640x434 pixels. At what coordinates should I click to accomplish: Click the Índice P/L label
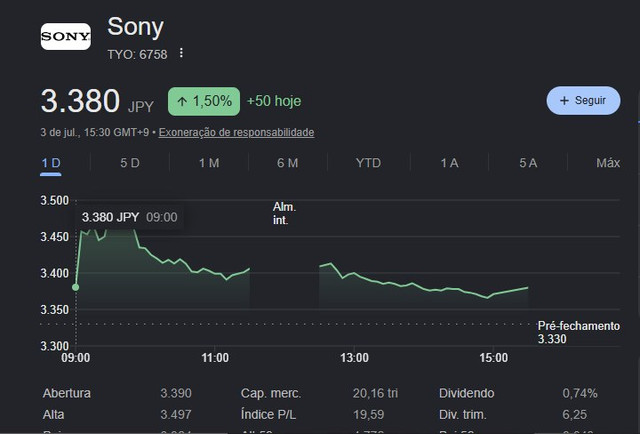pyautogui.click(x=268, y=415)
